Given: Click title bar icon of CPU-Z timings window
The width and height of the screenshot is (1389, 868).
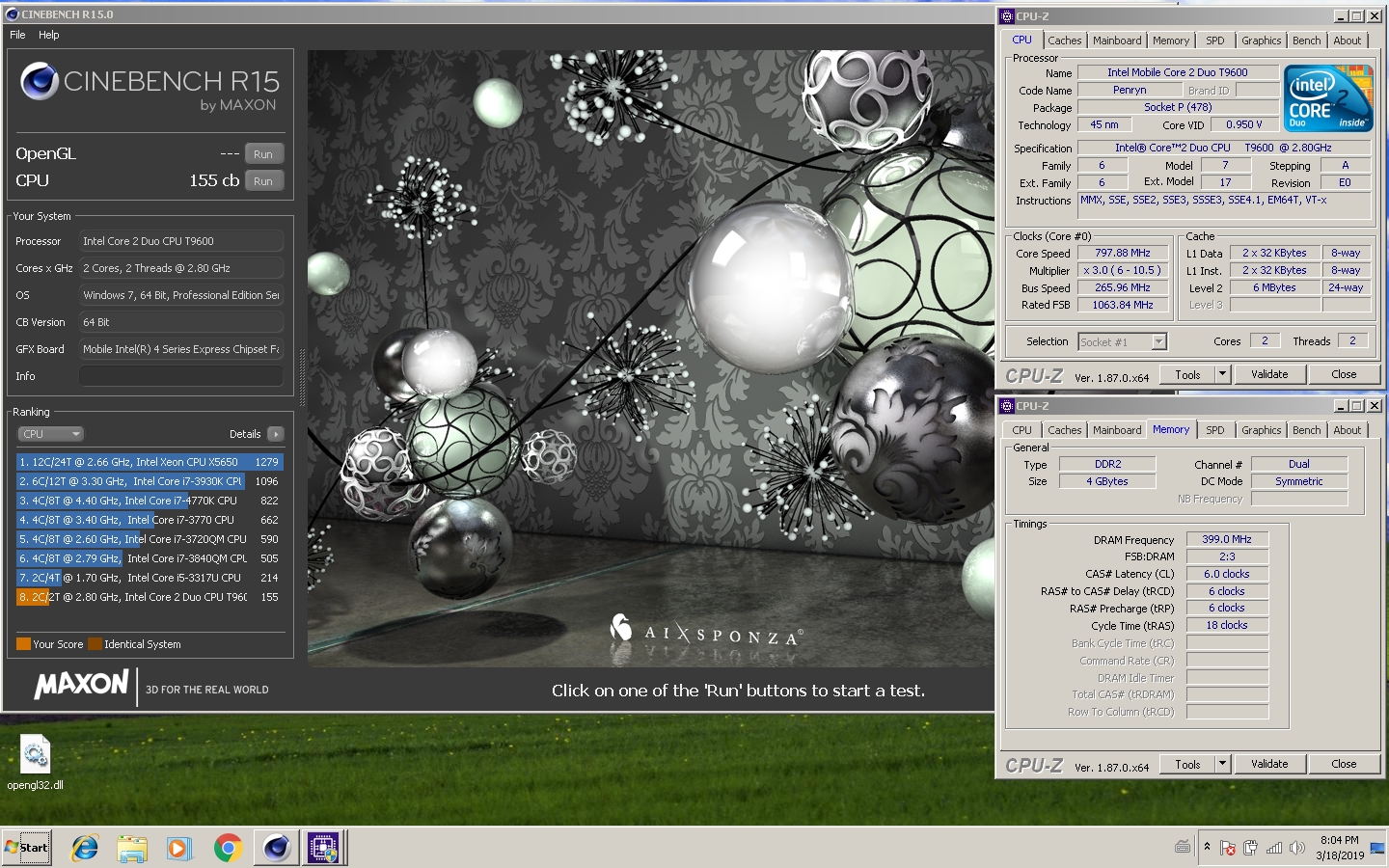Looking at the screenshot, I should click(x=1007, y=406).
